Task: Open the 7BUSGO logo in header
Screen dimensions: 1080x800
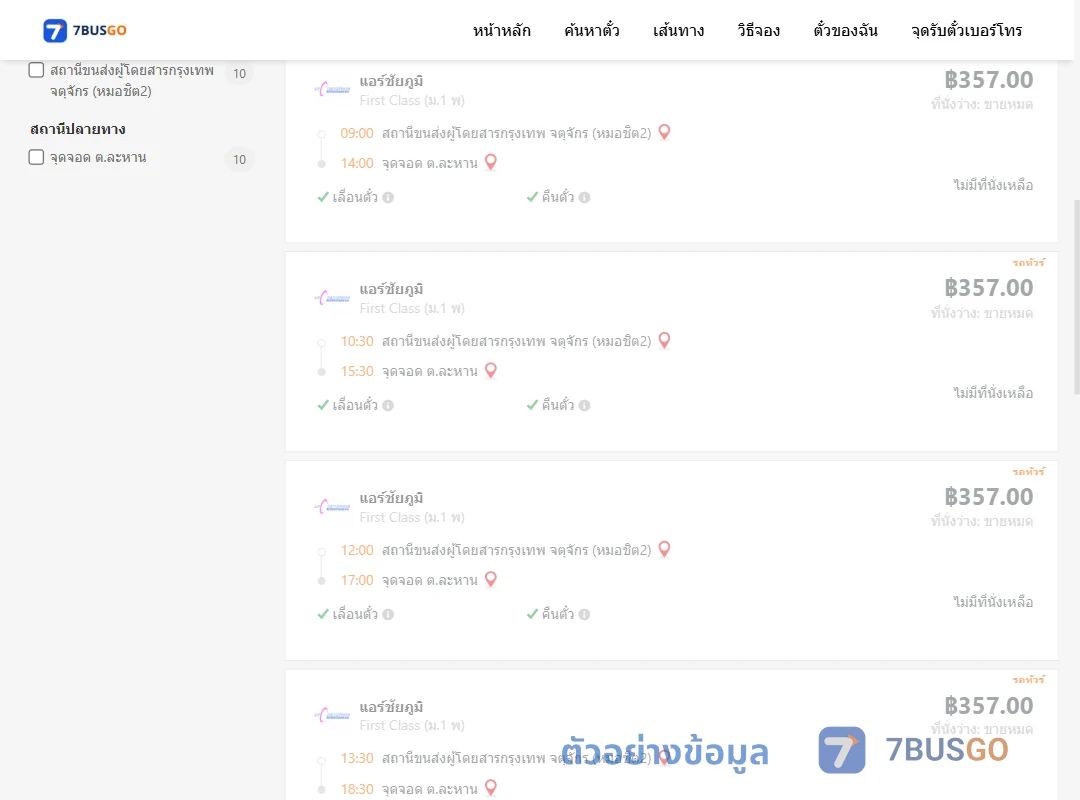Action: point(85,30)
